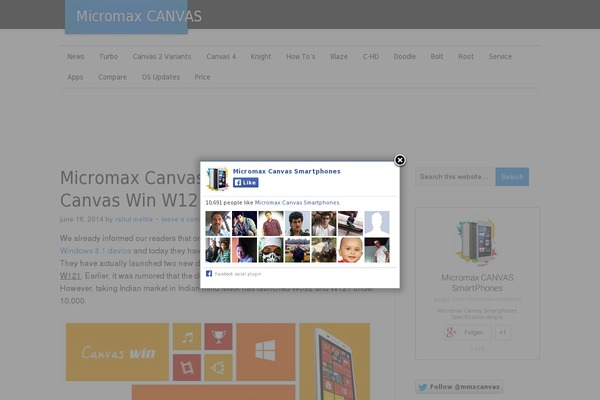Focus the Search this website field
Screen dimensions: 600x400
[455, 177]
